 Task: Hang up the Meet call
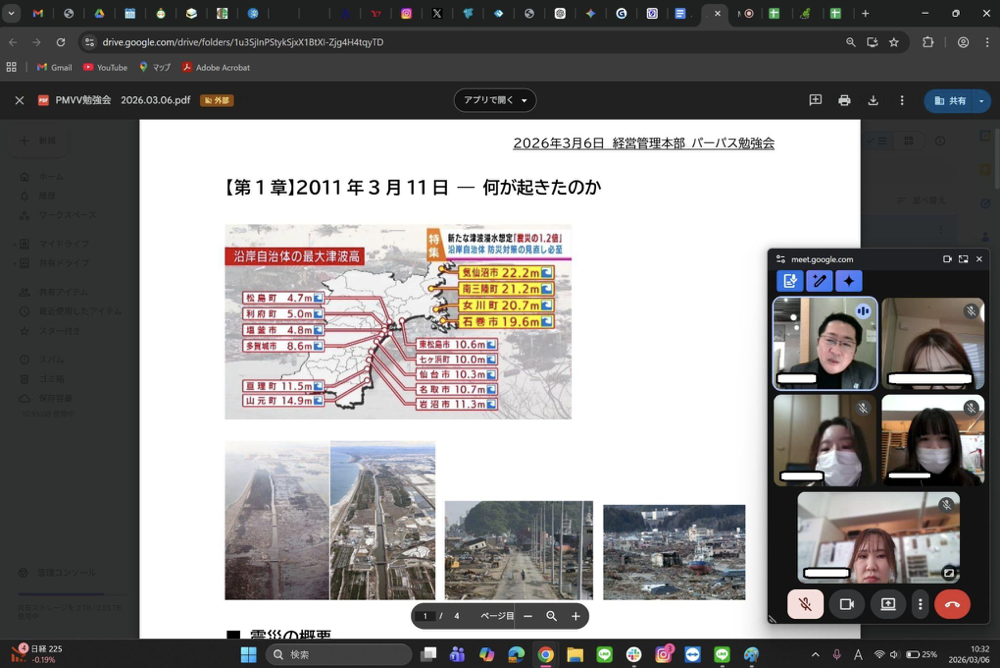tap(952, 604)
